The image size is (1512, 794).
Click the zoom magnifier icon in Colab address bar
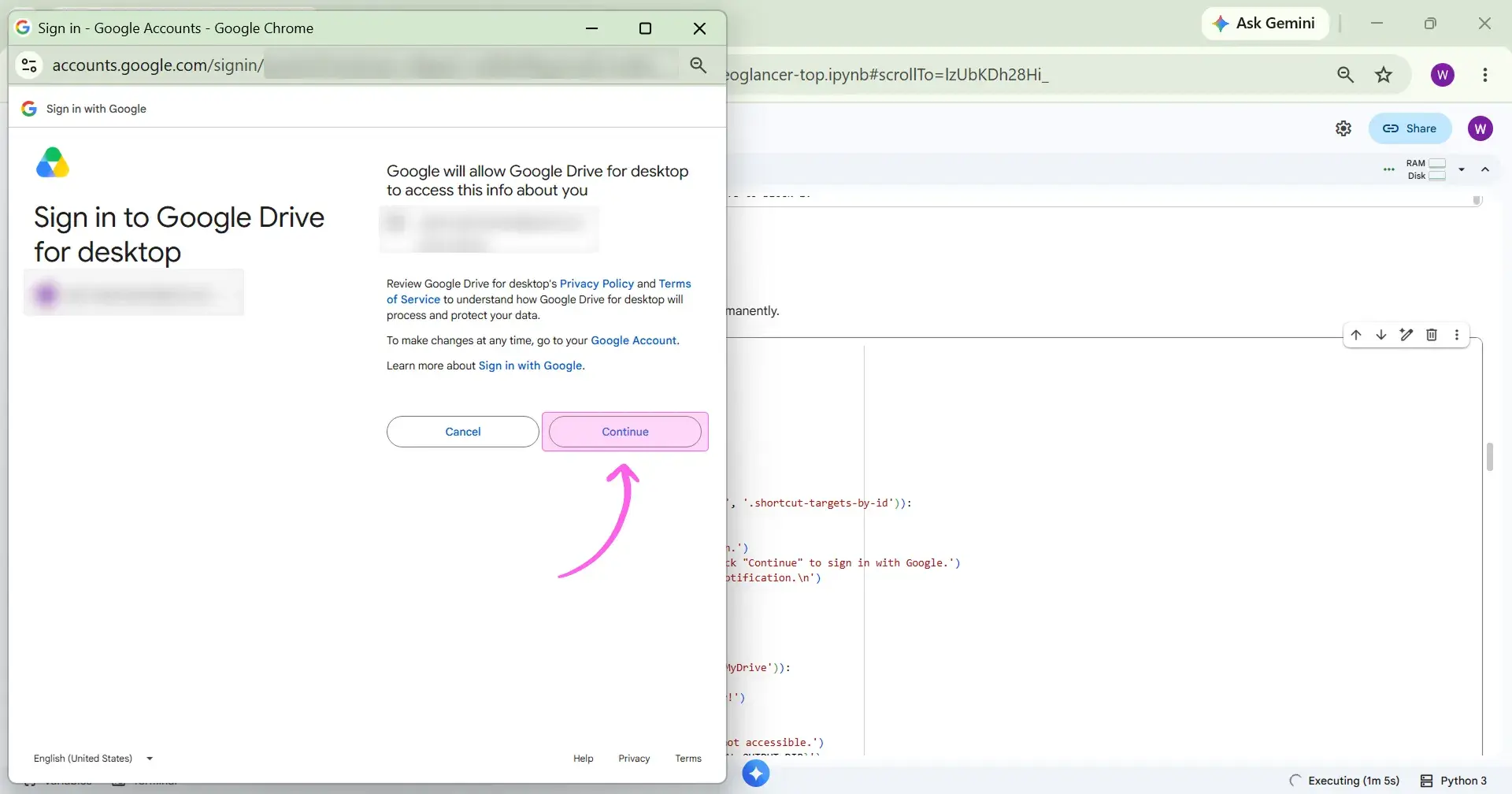(x=1345, y=75)
